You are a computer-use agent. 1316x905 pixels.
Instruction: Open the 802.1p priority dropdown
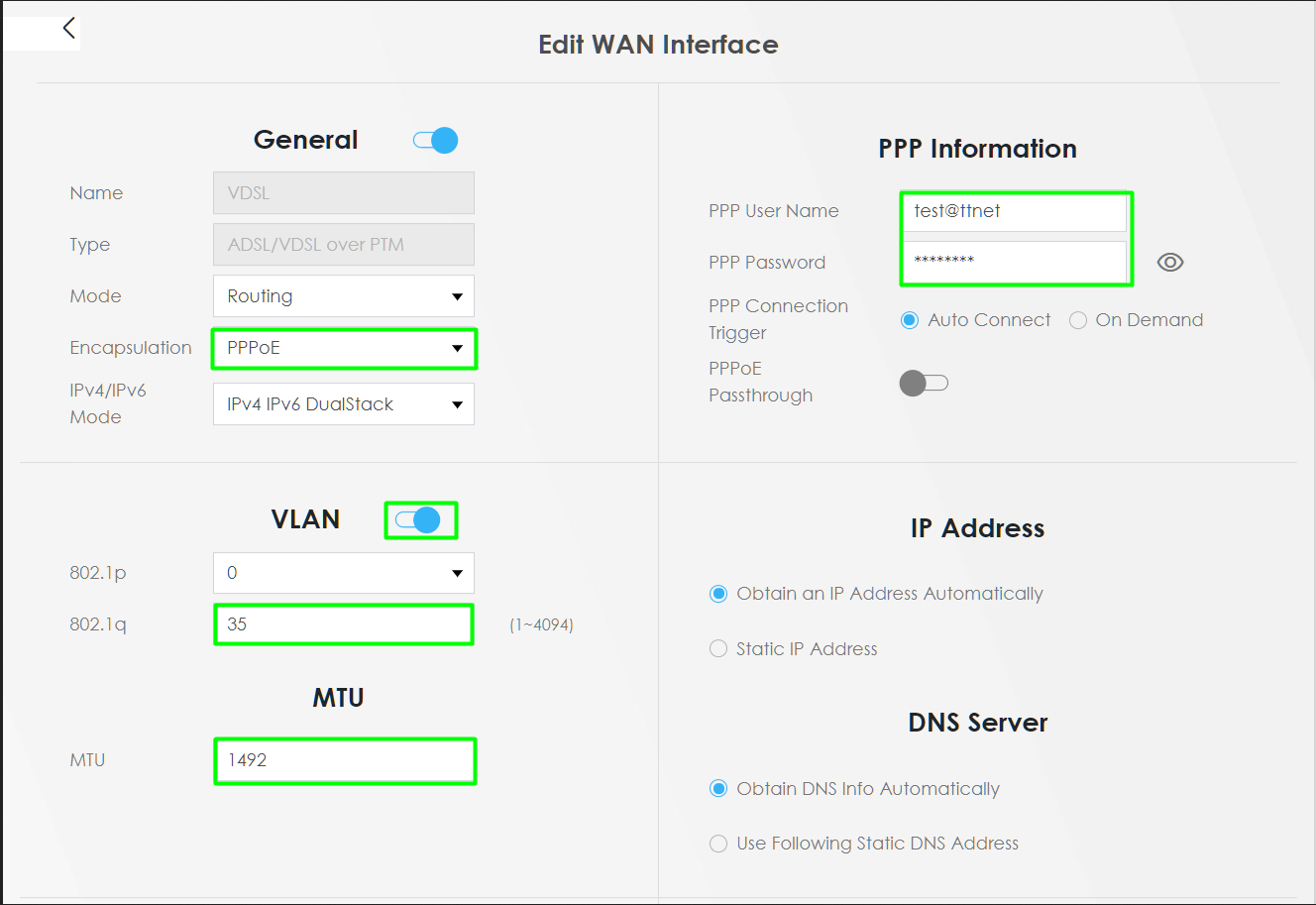click(x=344, y=573)
